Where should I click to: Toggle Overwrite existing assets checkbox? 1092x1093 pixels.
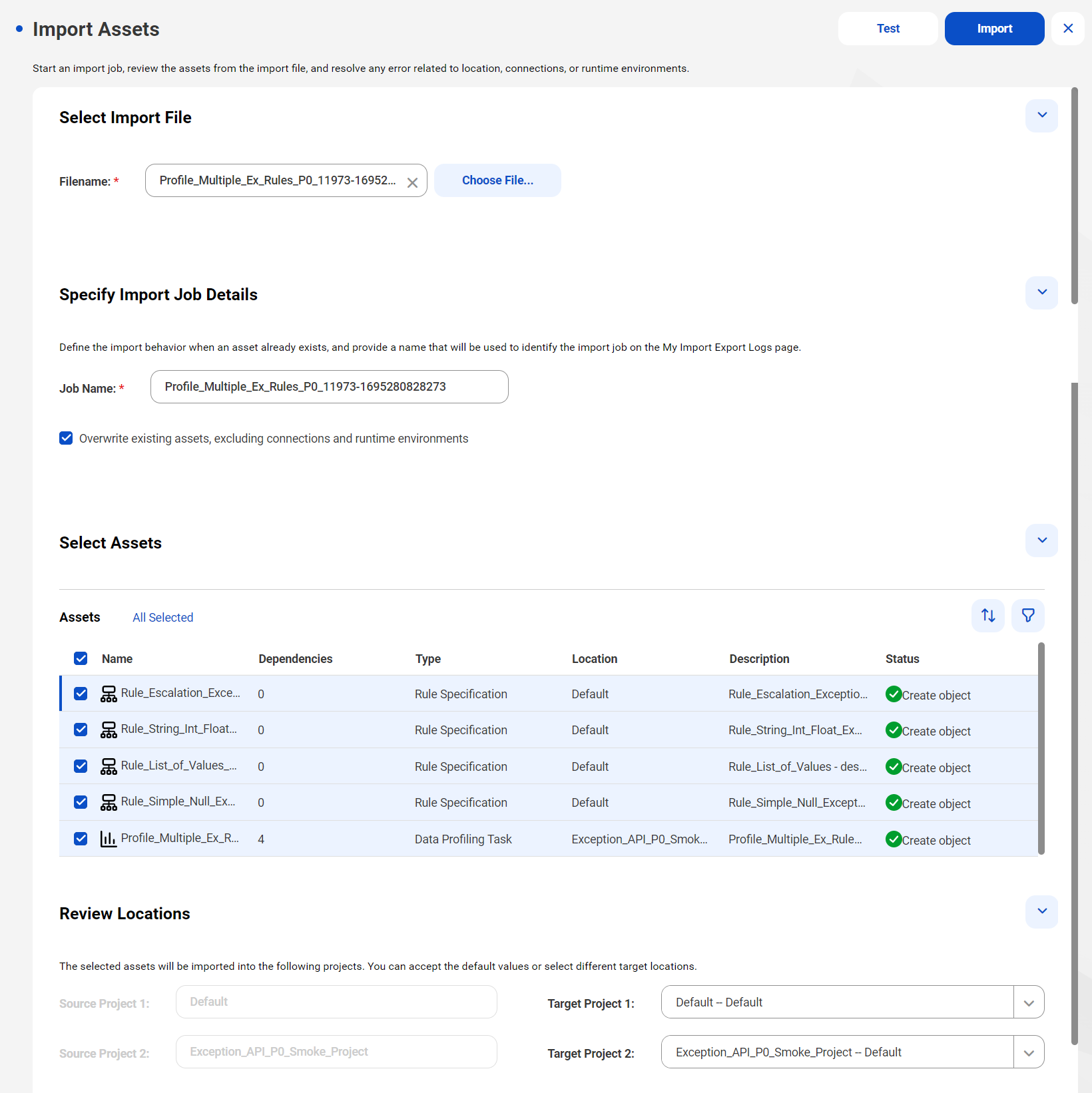point(66,438)
